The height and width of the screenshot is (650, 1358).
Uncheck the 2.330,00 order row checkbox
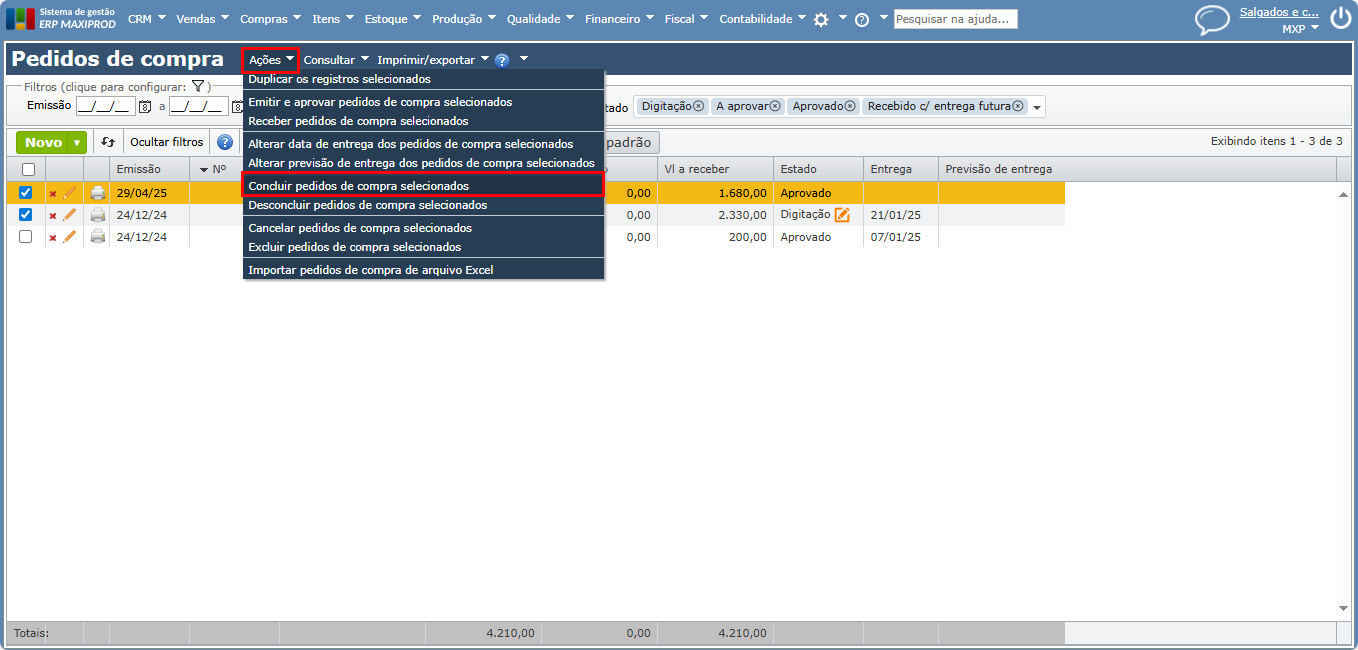[x=26, y=215]
